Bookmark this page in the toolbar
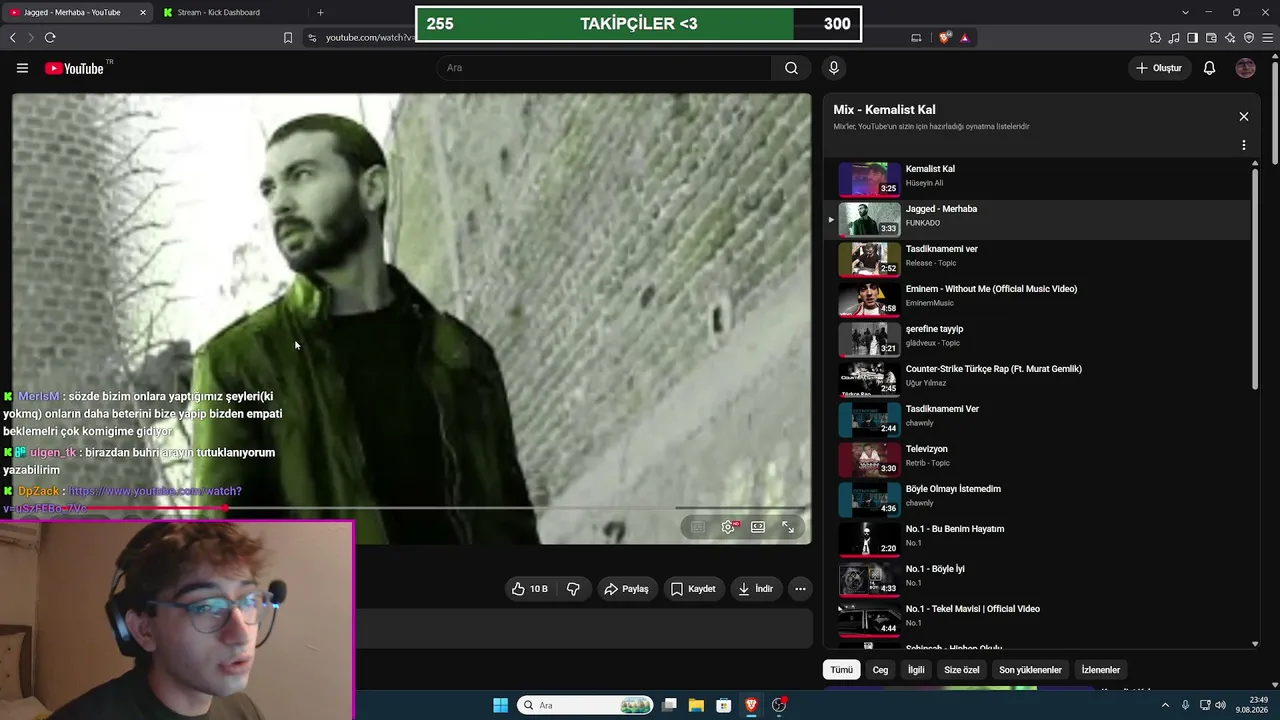This screenshot has width=1280, height=720. pos(288,38)
